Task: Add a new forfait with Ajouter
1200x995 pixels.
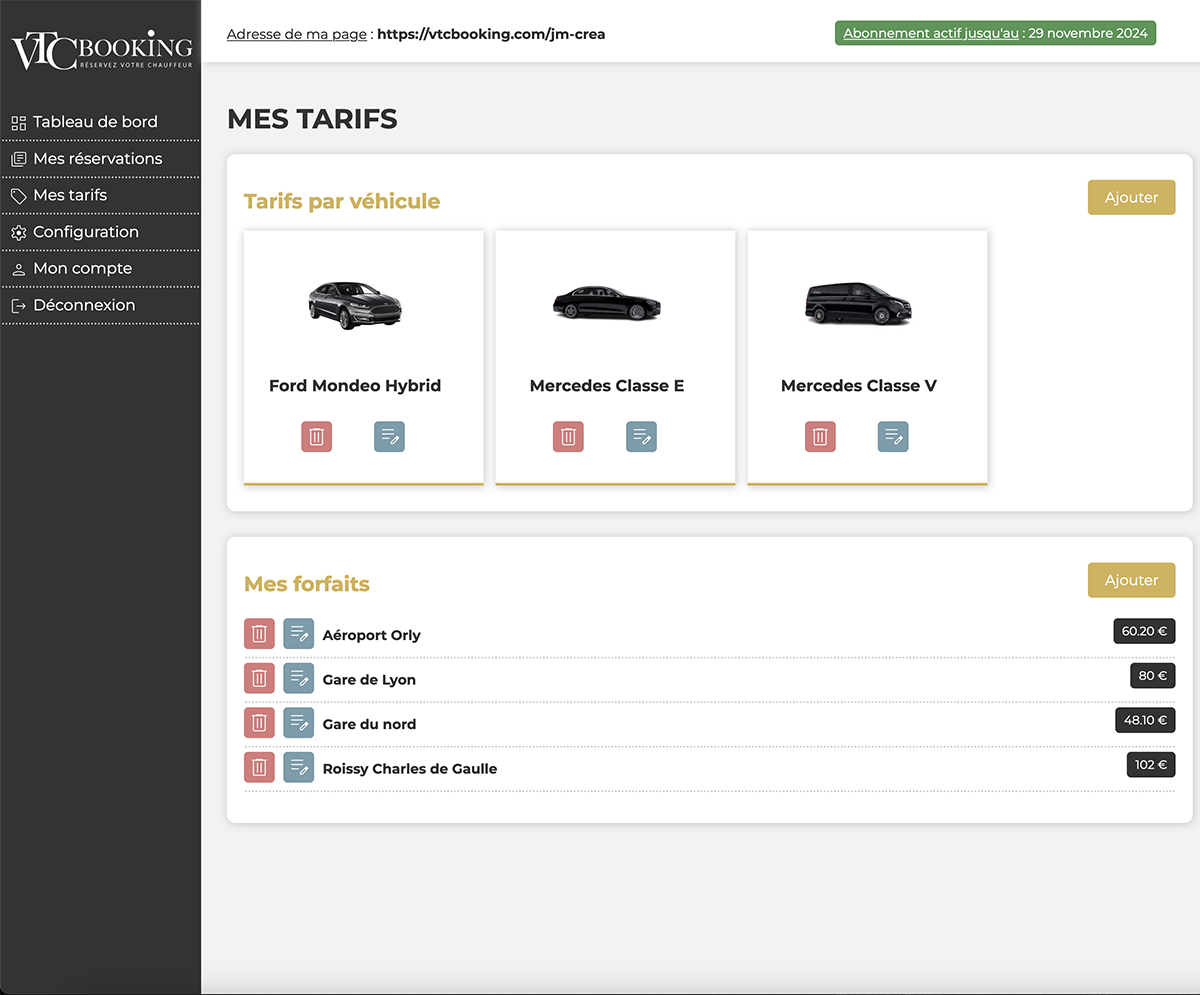Action: [x=1131, y=580]
